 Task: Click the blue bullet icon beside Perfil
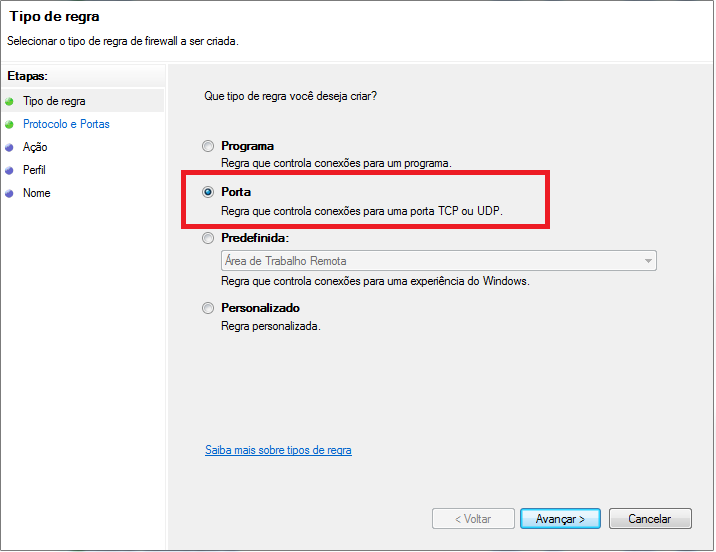[10, 171]
